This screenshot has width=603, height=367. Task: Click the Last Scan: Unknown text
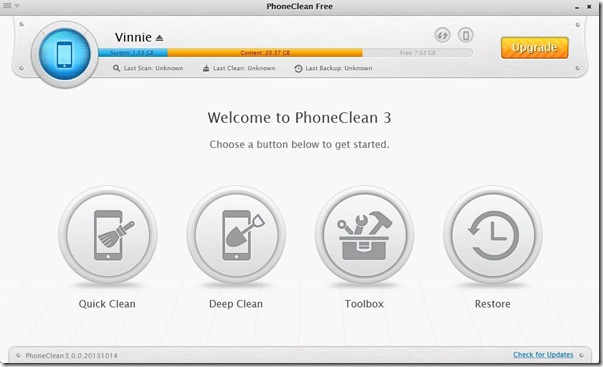153,68
